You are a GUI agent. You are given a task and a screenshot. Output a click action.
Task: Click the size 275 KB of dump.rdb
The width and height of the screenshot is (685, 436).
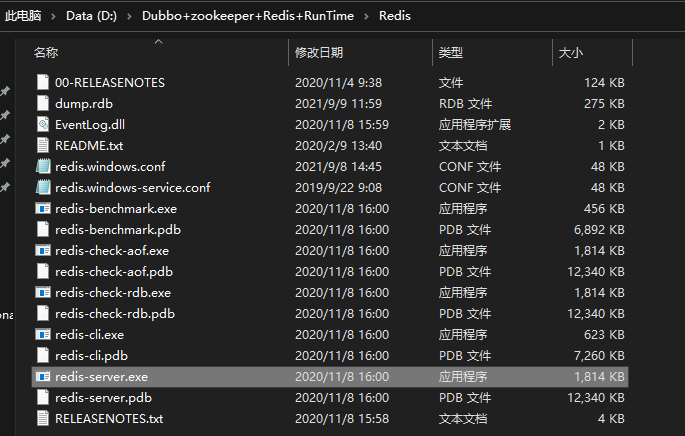(604, 104)
